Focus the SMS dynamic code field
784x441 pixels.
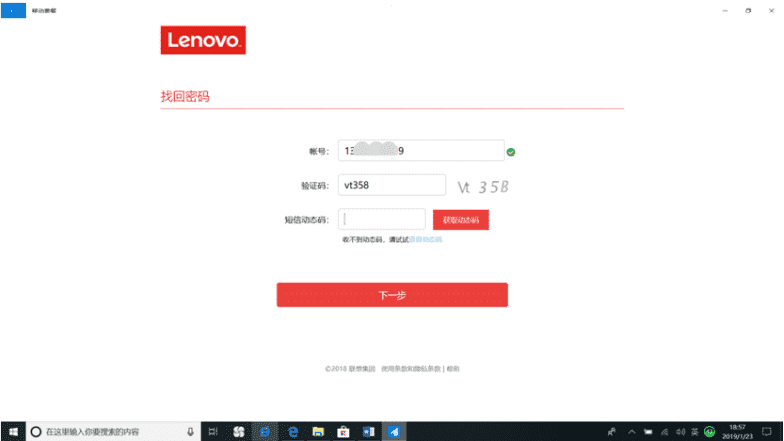(x=382, y=219)
